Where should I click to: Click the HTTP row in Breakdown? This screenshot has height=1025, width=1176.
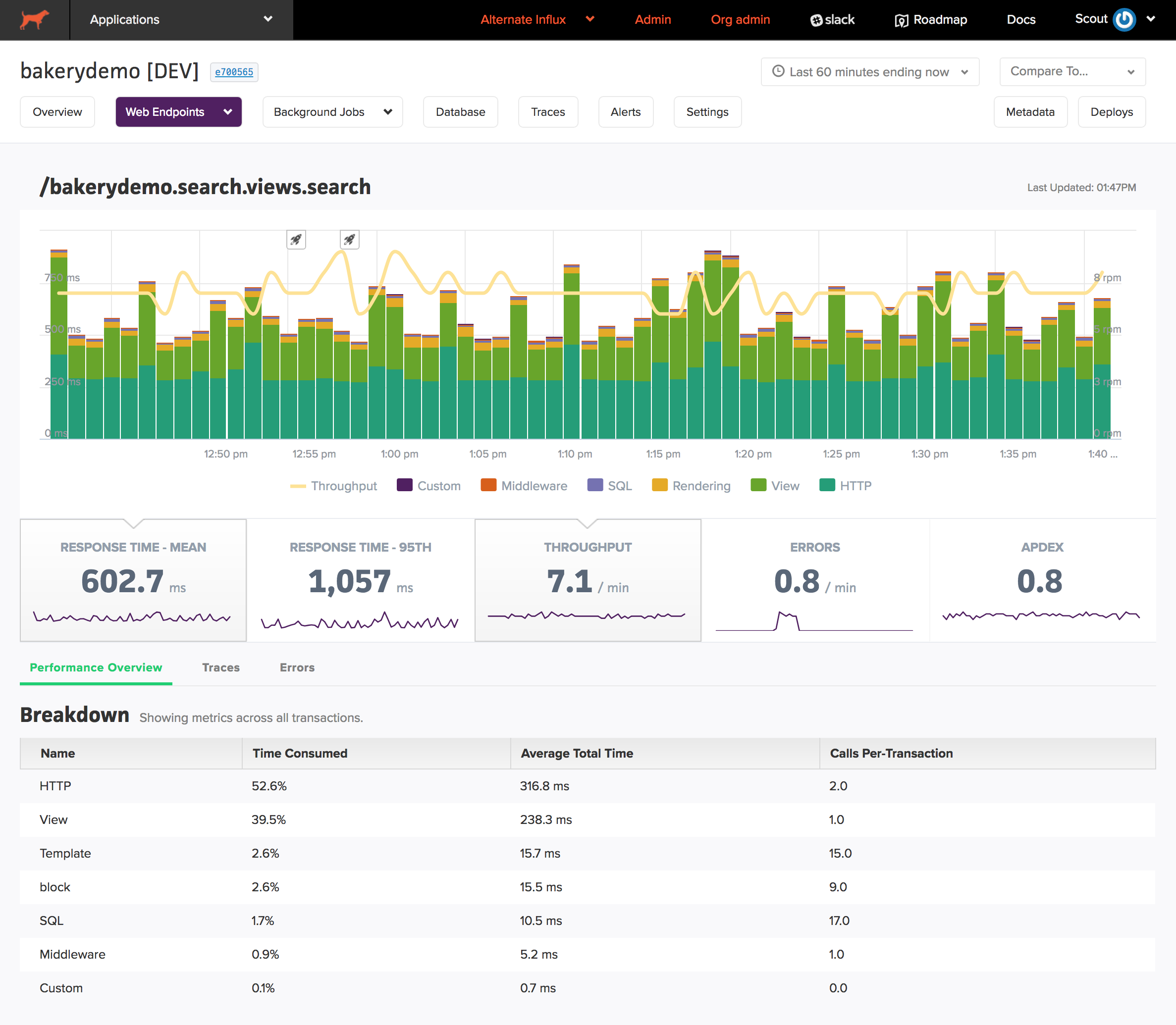click(588, 786)
